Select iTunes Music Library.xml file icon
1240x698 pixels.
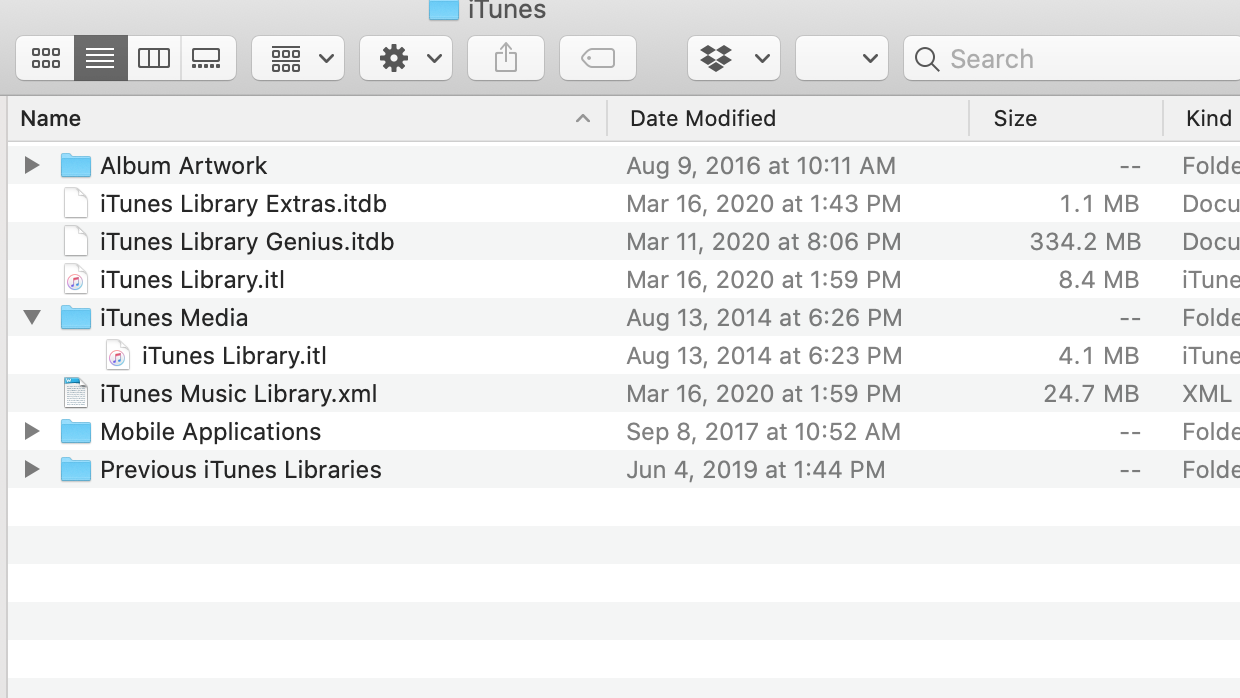(76, 393)
